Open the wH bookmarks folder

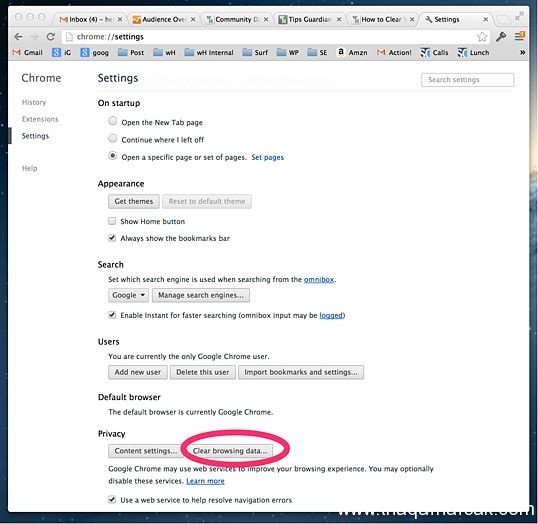coord(164,53)
